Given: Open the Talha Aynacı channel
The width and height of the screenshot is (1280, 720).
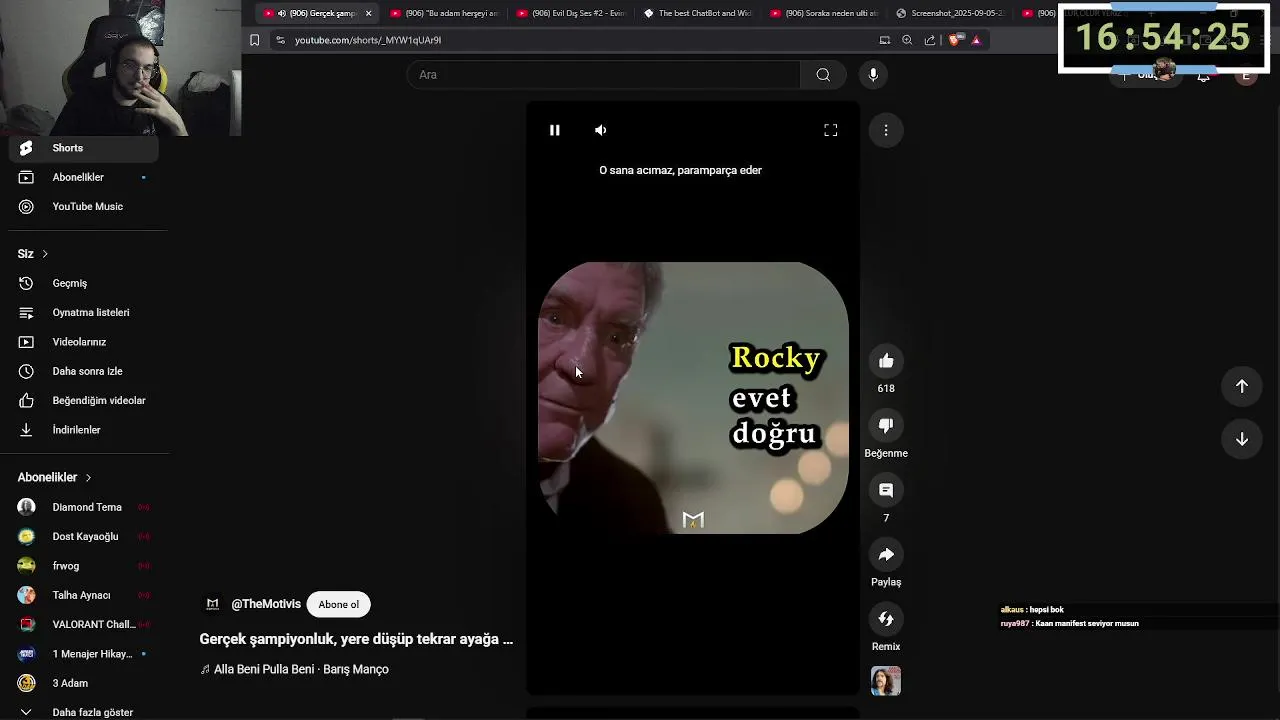Looking at the screenshot, I should coord(84,595).
